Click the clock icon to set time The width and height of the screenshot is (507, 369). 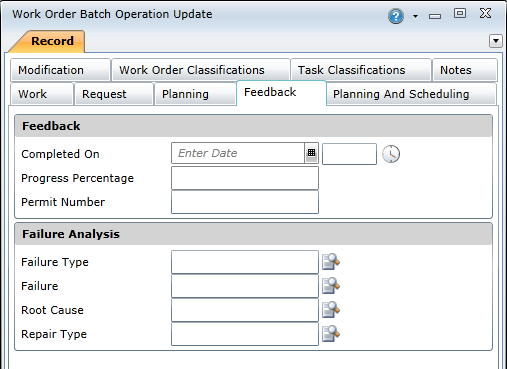pos(391,154)
